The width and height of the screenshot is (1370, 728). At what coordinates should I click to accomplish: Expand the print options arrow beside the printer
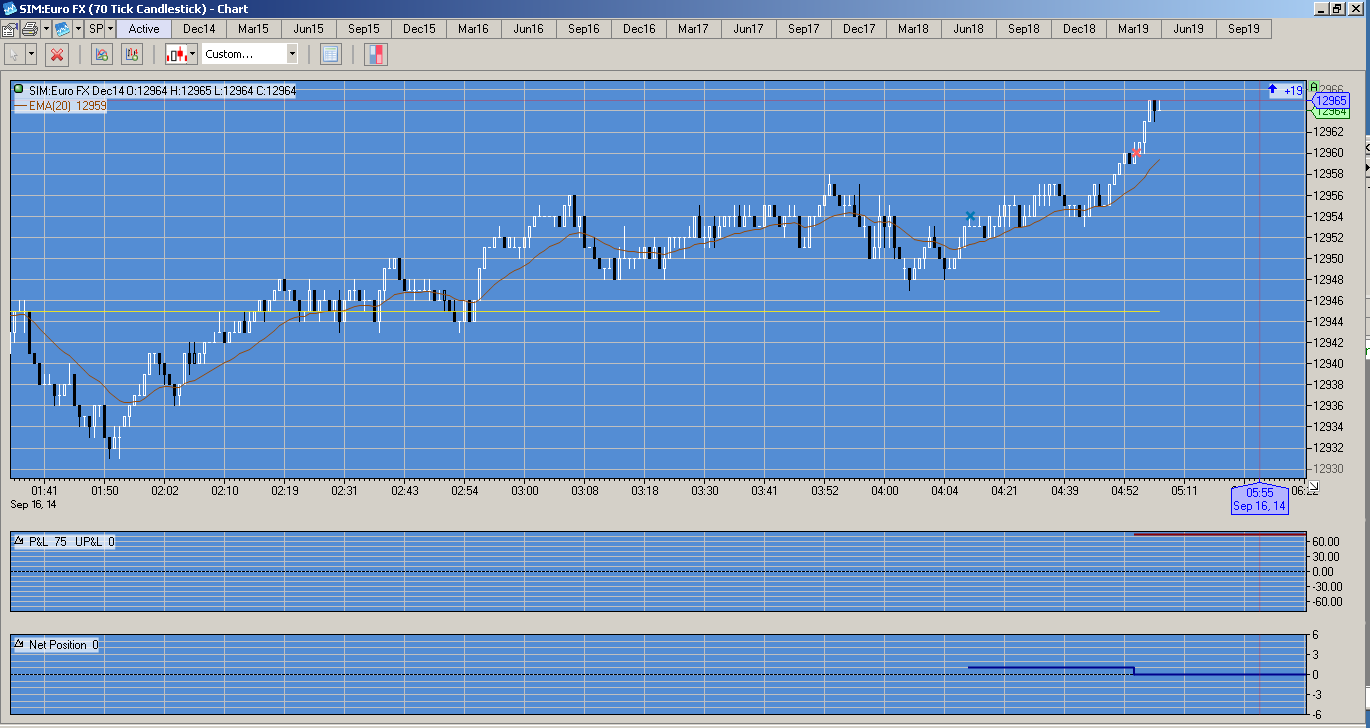click(x=44, y=29)
